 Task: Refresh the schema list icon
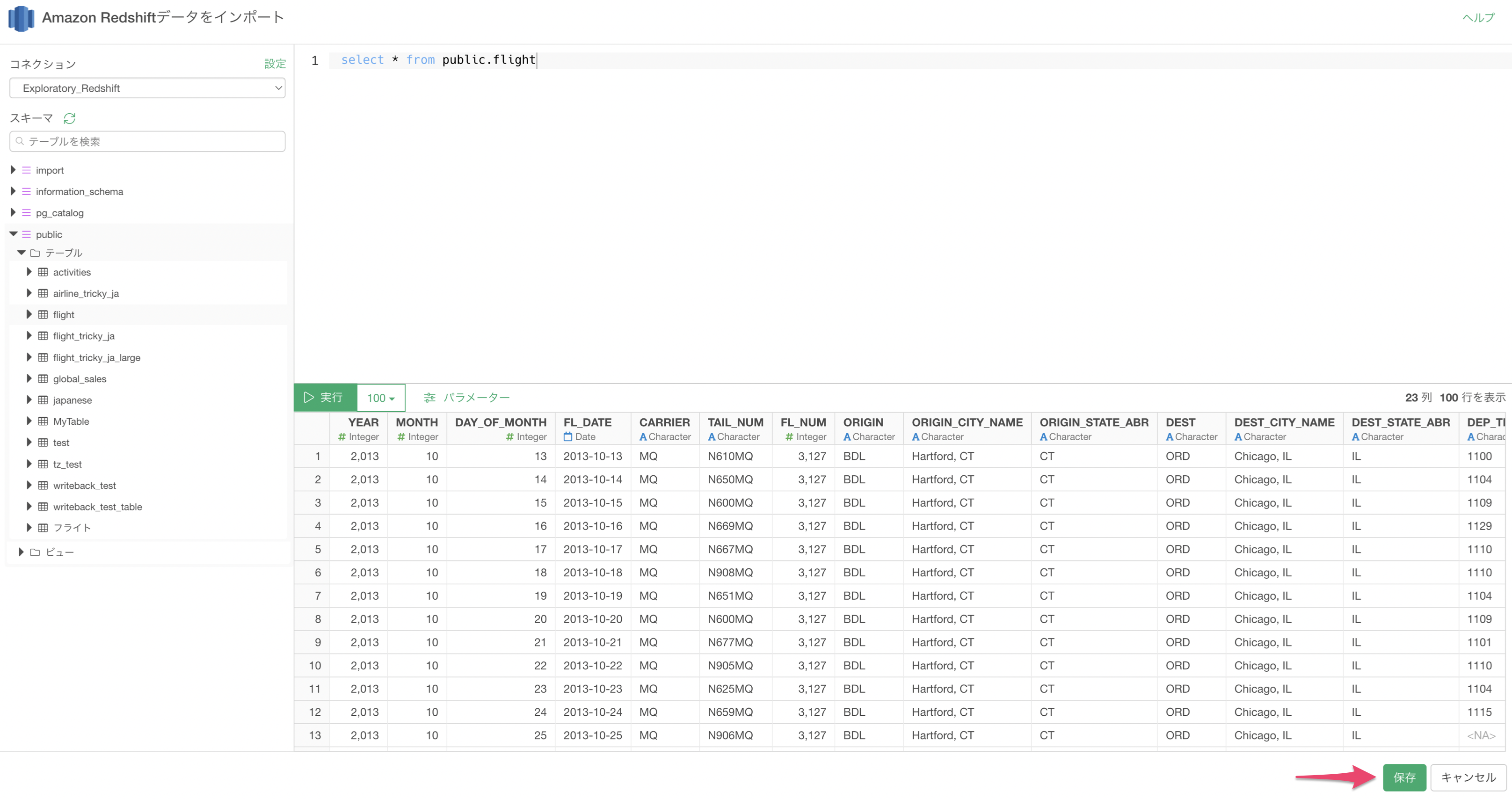[69, 119]
